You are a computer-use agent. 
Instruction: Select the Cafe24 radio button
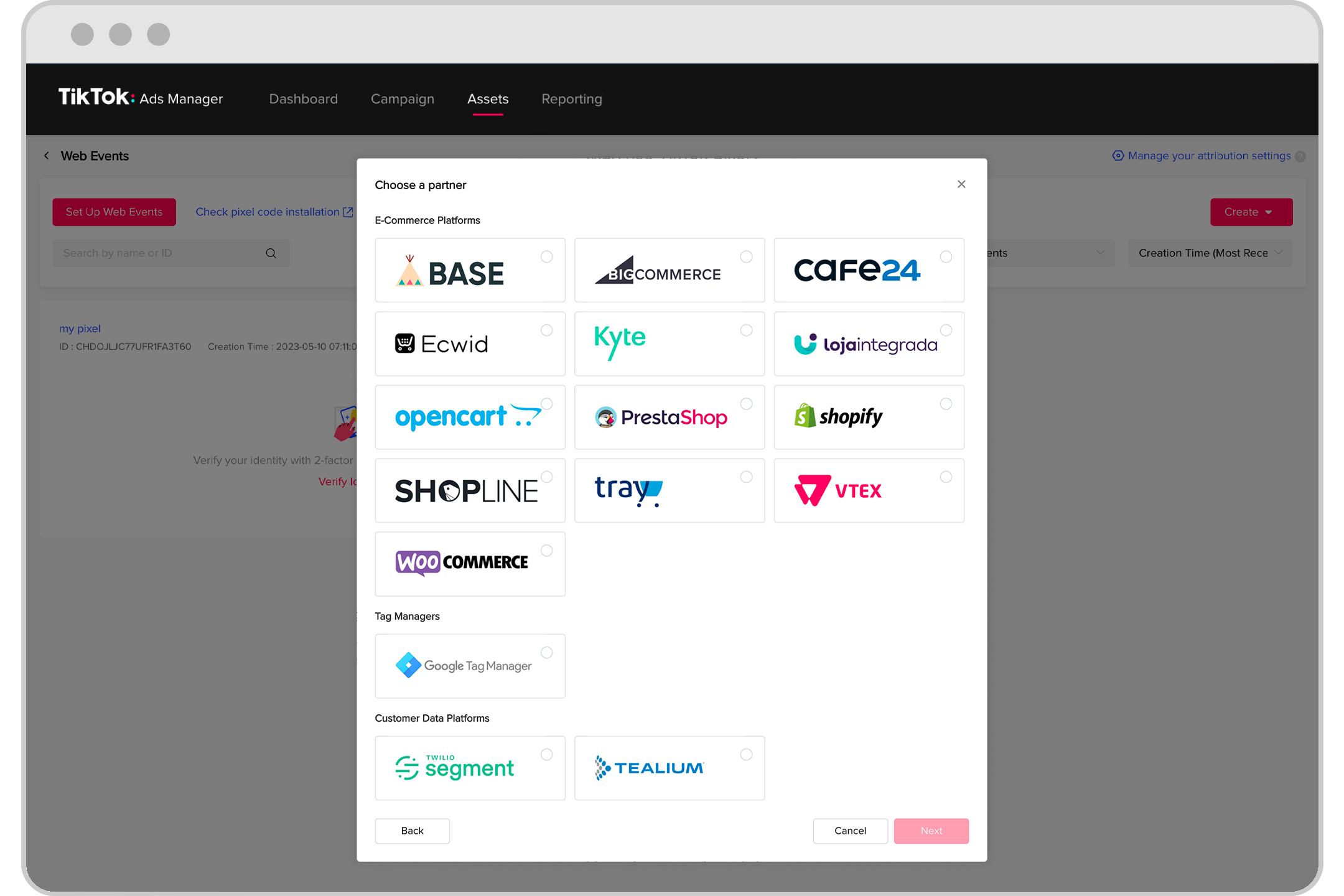coord(946,257)
